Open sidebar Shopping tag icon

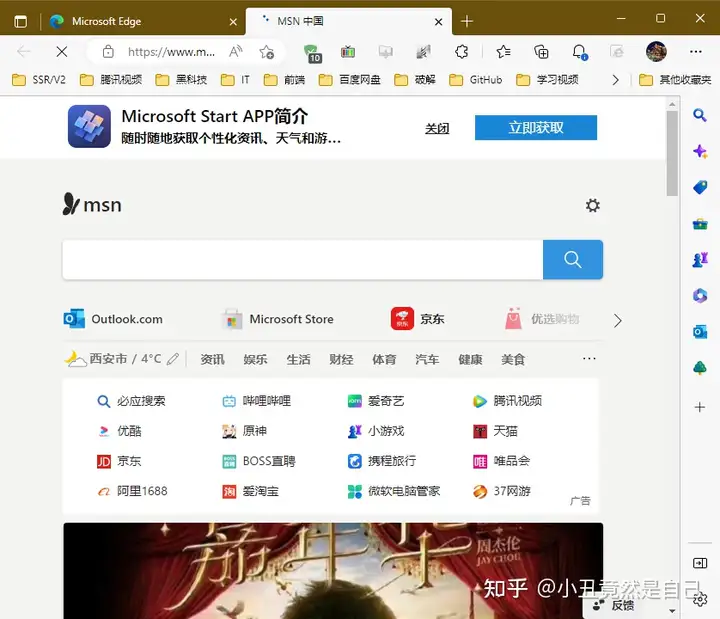700,187
